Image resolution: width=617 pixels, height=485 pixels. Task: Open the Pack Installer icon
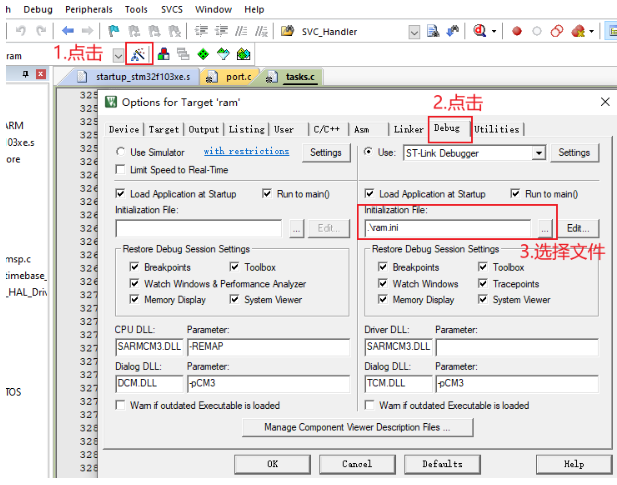(x=244, y=54)
